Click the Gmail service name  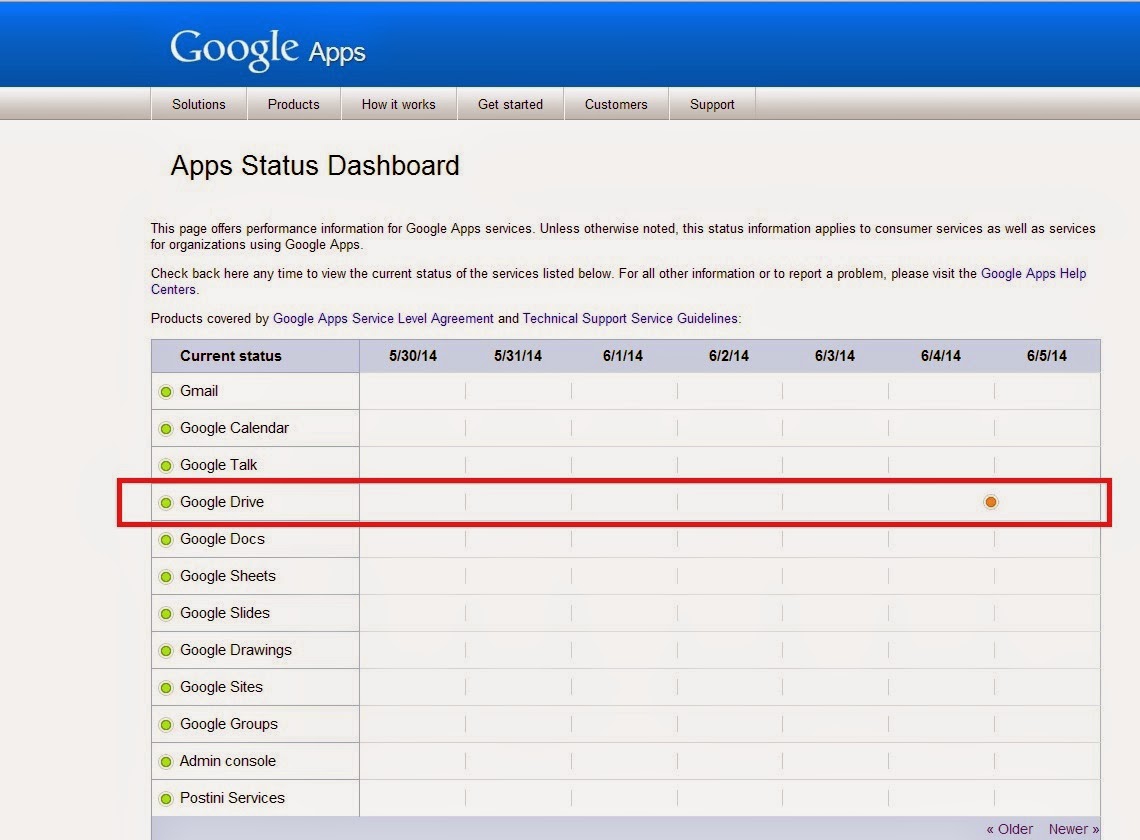coord(199,391)
